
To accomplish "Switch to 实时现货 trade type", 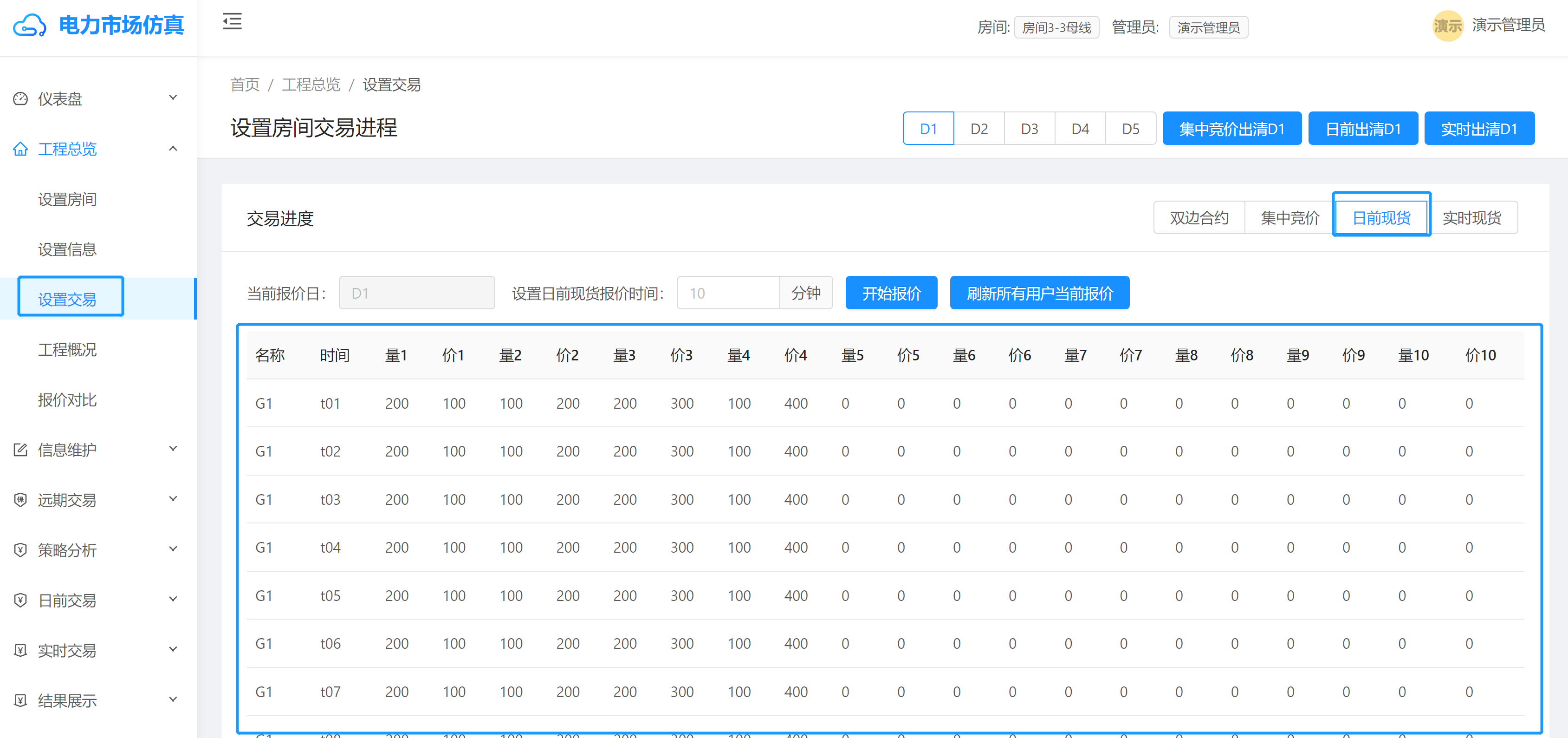I will [x=1472, y=217].
